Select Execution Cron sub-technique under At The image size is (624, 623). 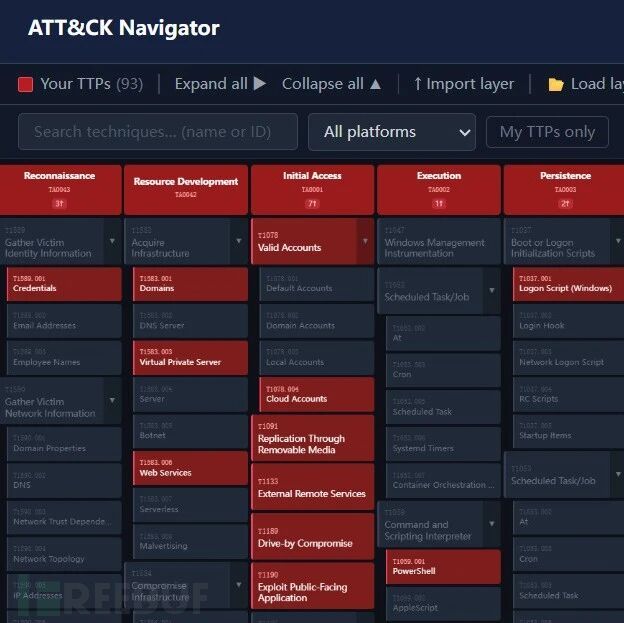click(443, 370)
